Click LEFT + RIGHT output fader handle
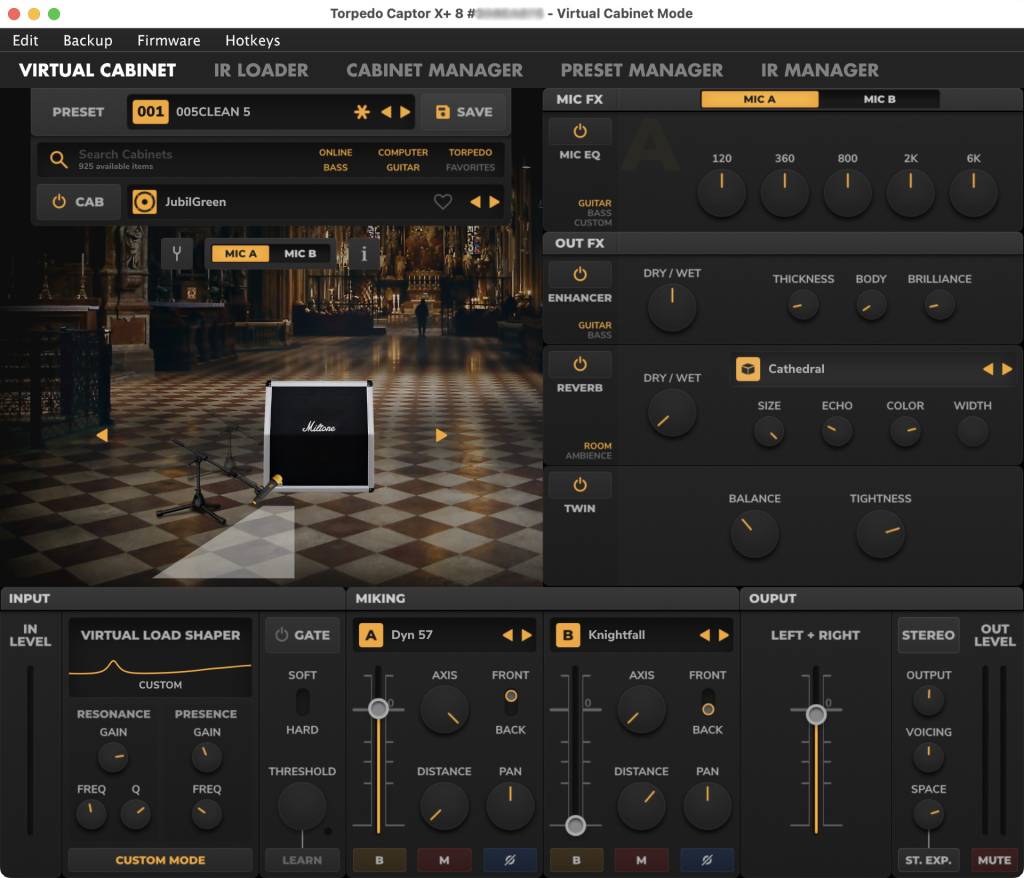1024x878 pixels. (816, 714)
